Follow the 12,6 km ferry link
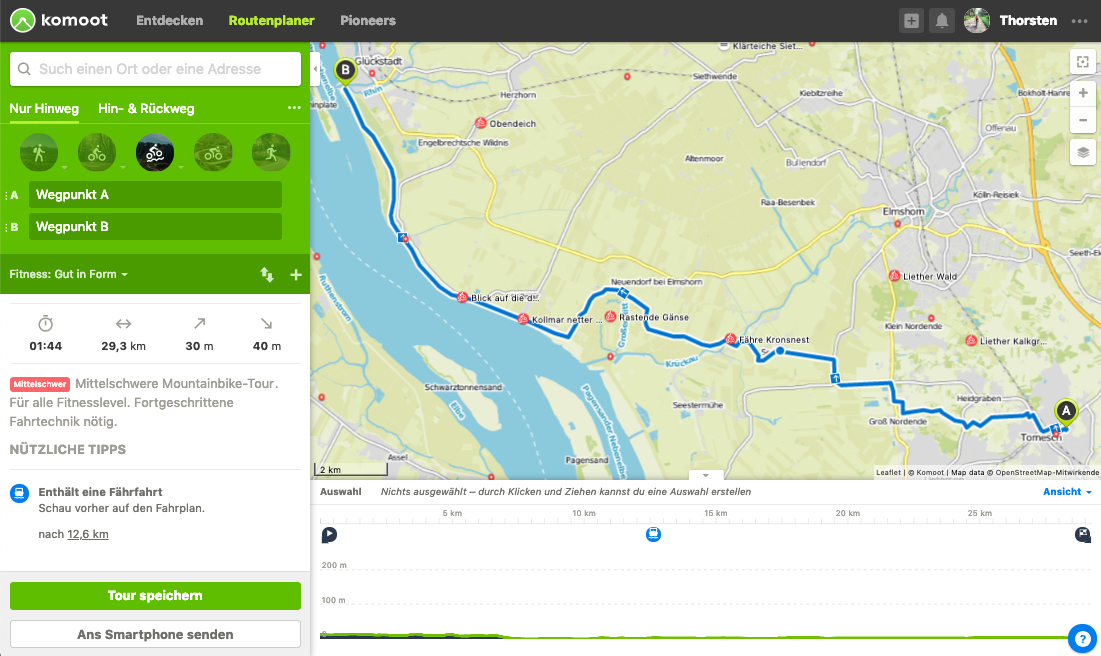The height and width of the screenshot is (656, 1101). (x=88, y=534)
